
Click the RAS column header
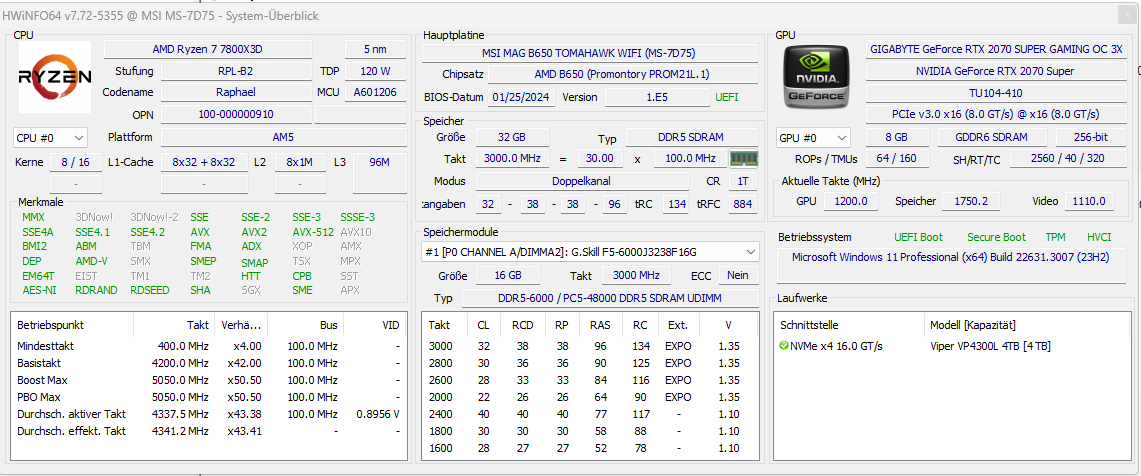[600, 325]
